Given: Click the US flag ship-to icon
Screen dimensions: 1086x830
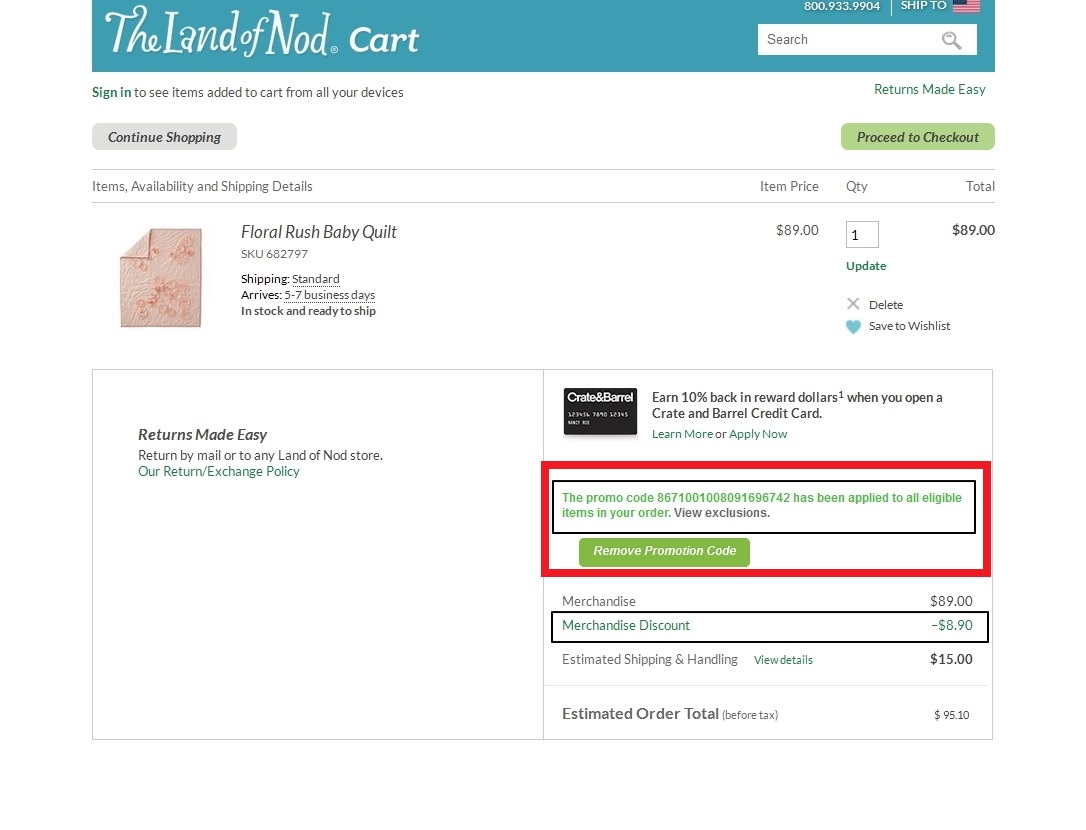Looking at the screenshot, I should pos(966,6).
